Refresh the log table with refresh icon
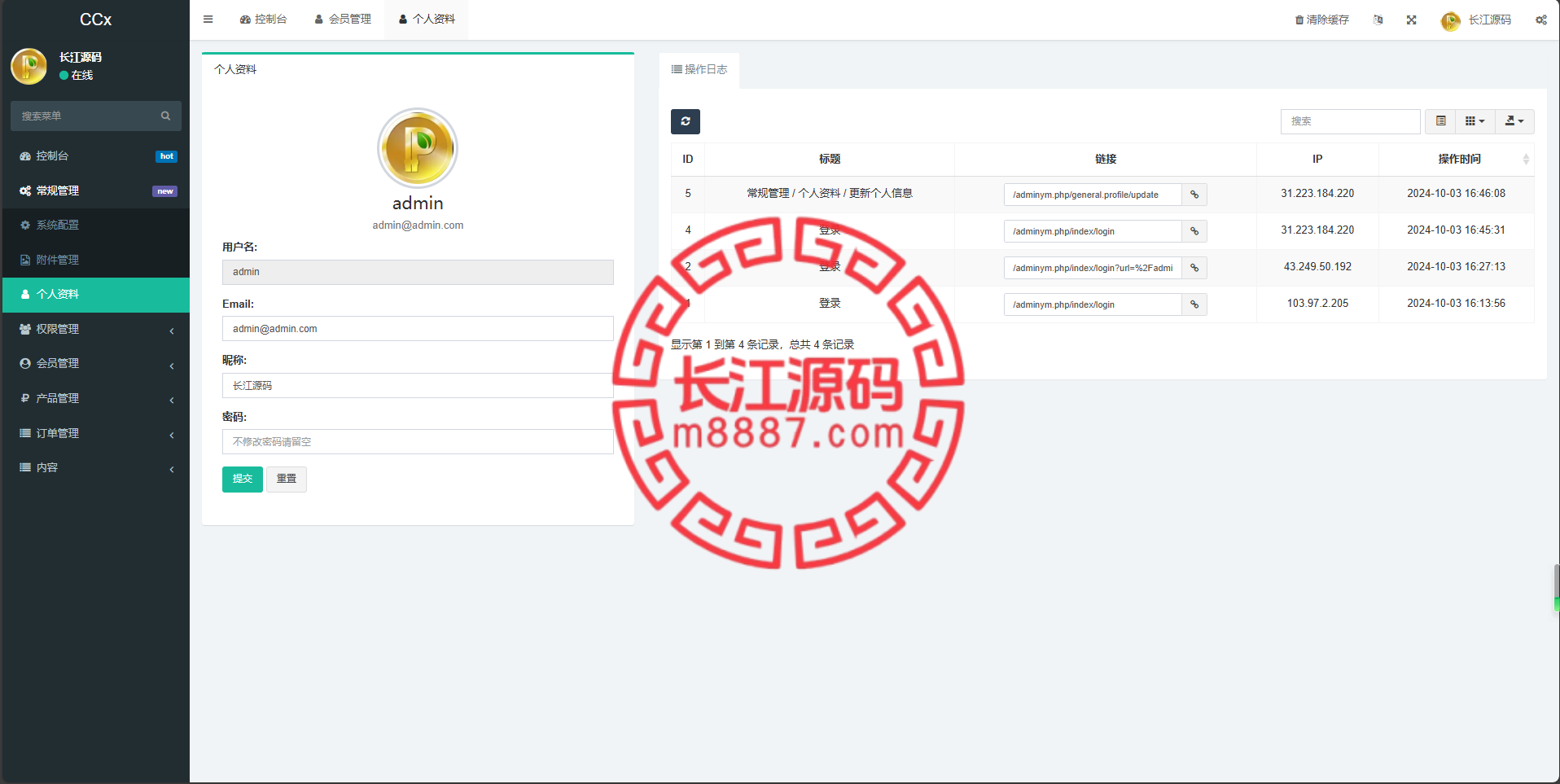The height and width of the screenshot is (784, 1560). click(x=686, y=121)
